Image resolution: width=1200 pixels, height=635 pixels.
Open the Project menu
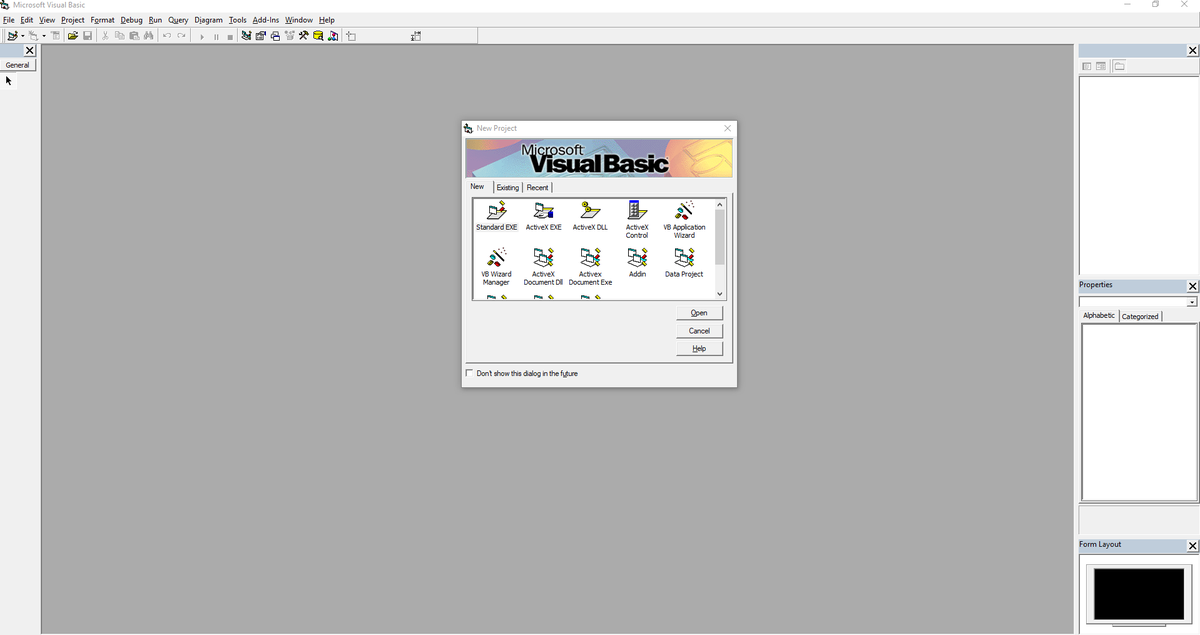73,20
